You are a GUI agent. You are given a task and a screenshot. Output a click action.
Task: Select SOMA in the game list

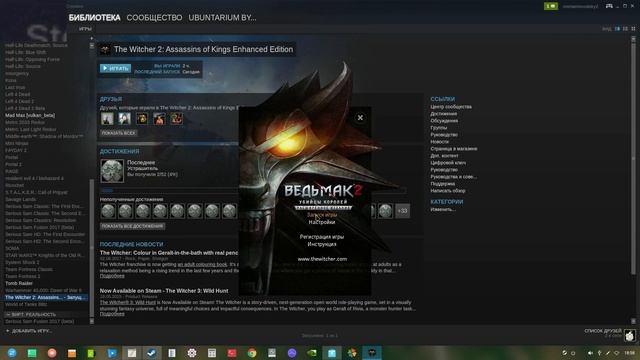pos(12,248)
